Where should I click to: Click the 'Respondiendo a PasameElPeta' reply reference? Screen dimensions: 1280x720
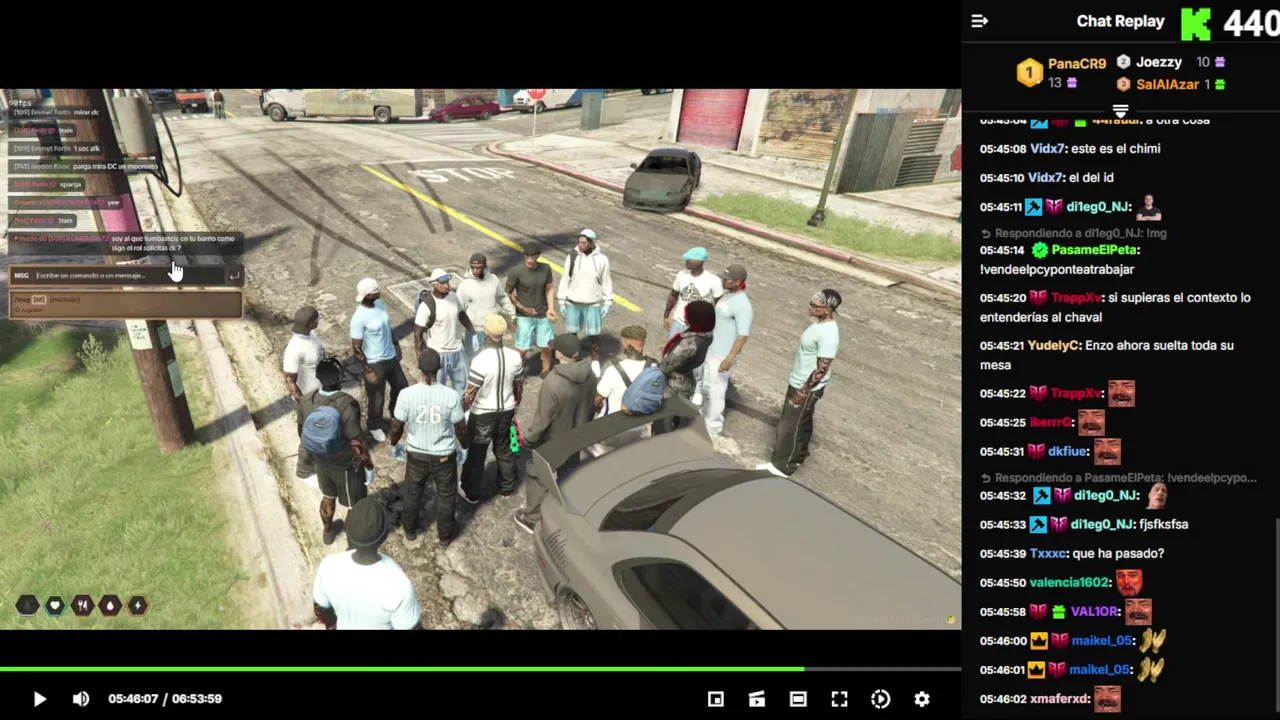coord(1118,478)
